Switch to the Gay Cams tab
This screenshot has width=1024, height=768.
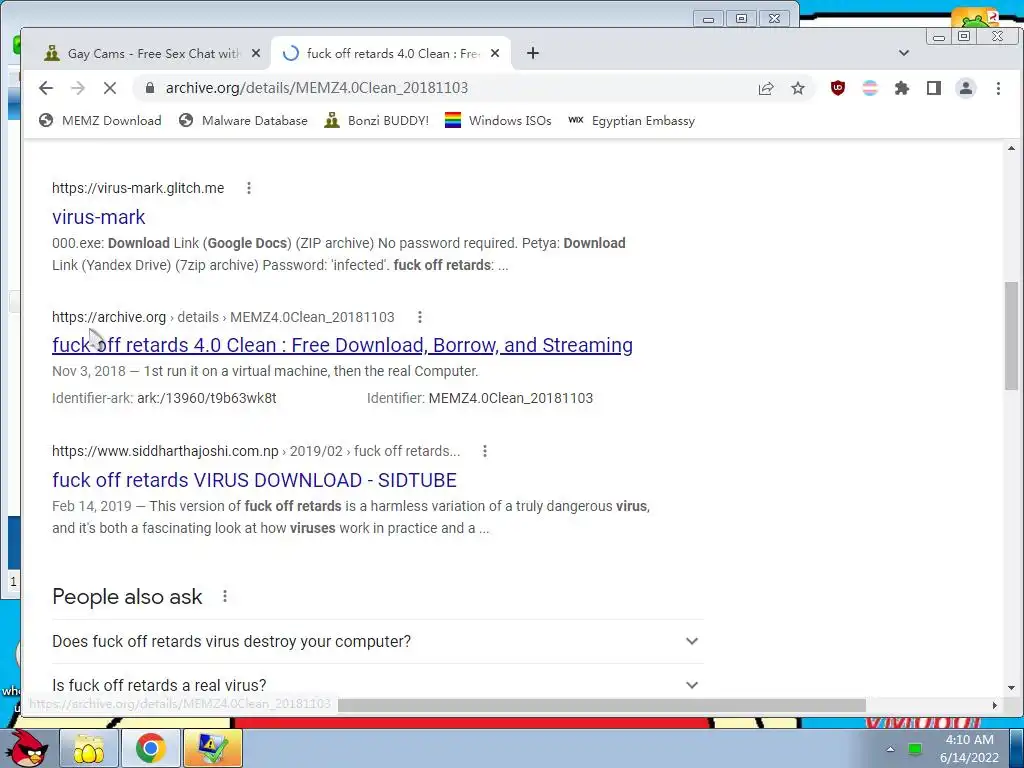153,54
